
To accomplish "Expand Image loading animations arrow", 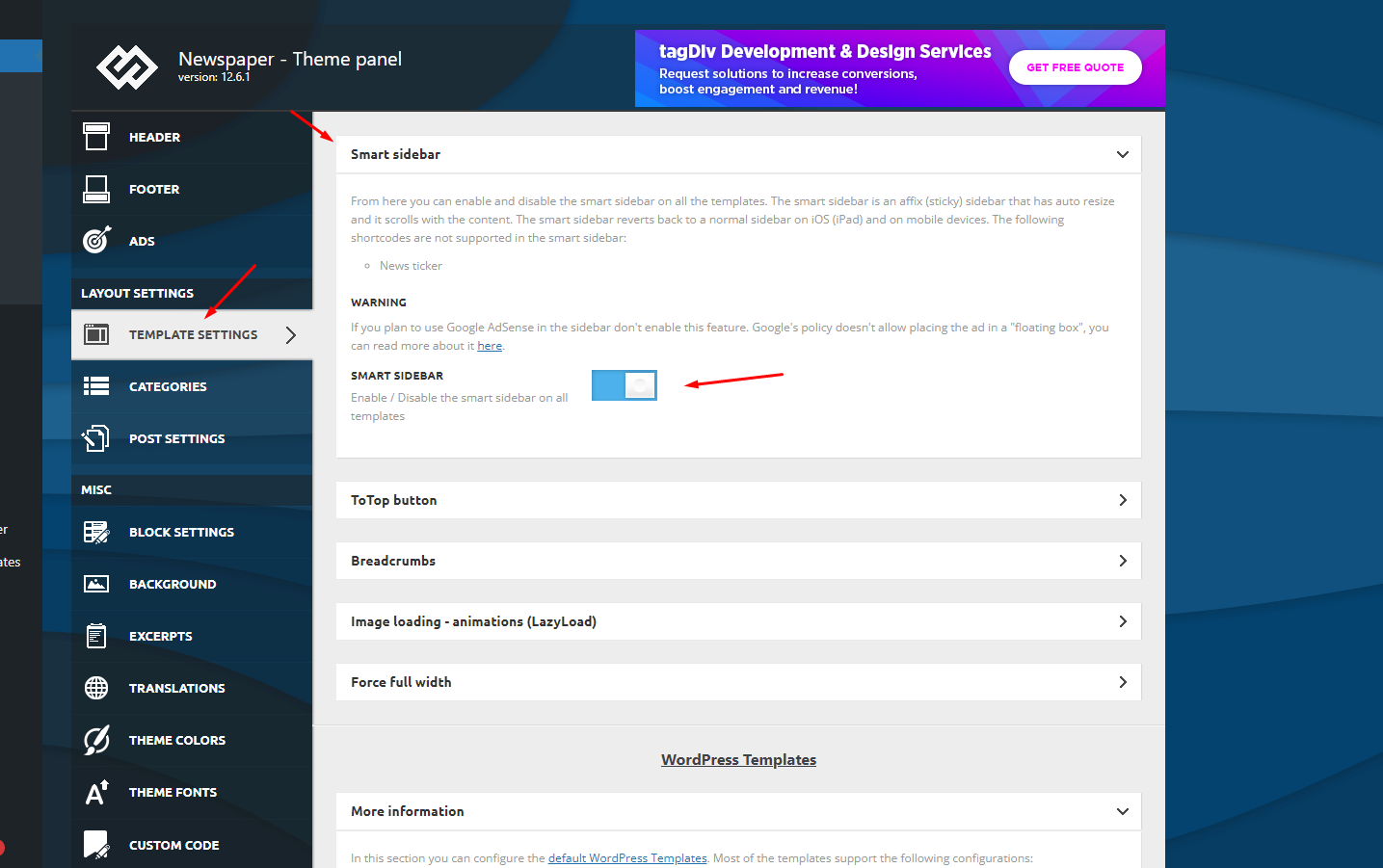I will click(1123, 621).
